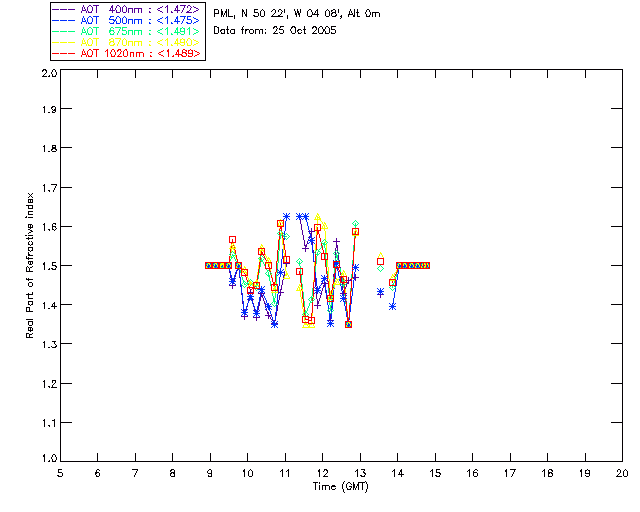The height and width of the screenshot is (512, 640).
Task: Click y-axis label 1.3
Action: (49, 345)
